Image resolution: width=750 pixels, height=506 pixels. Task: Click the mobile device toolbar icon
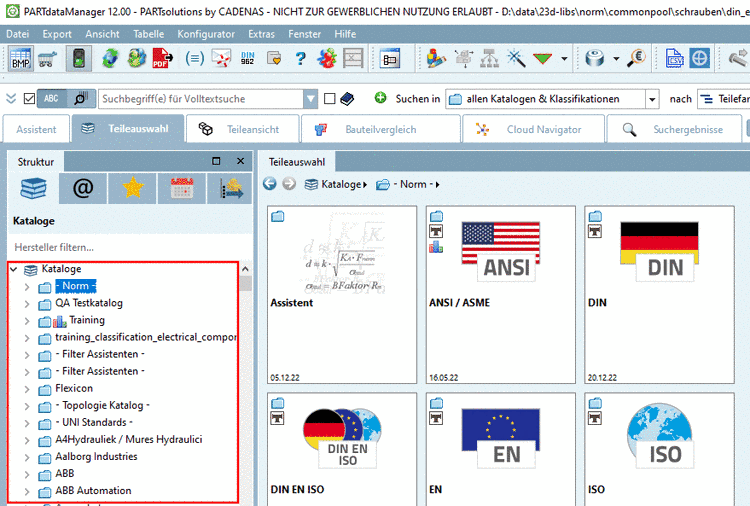click(79, 59)
